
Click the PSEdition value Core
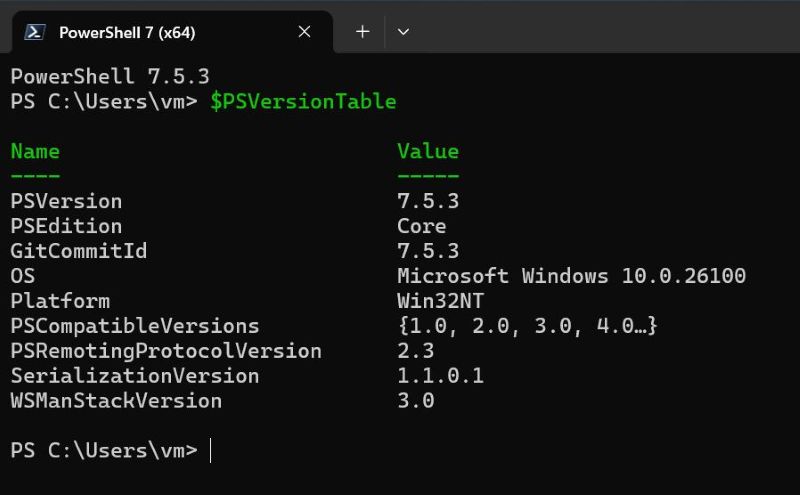421,226
